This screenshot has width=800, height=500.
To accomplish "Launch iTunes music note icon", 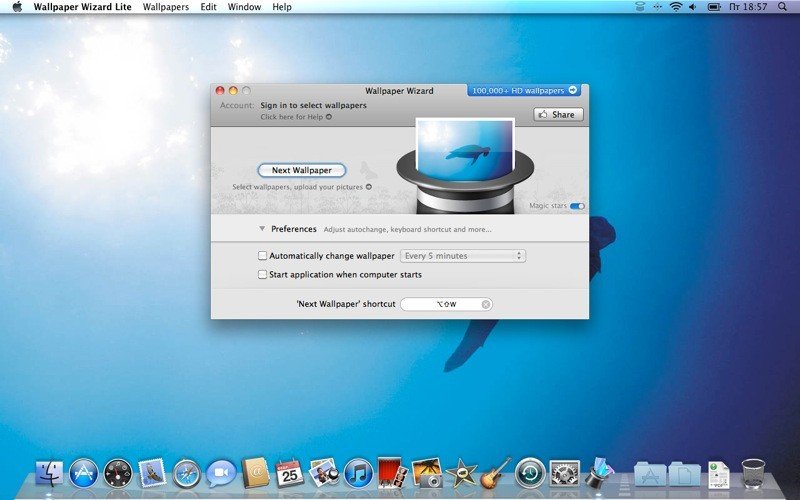I will [x=358, y=473].
